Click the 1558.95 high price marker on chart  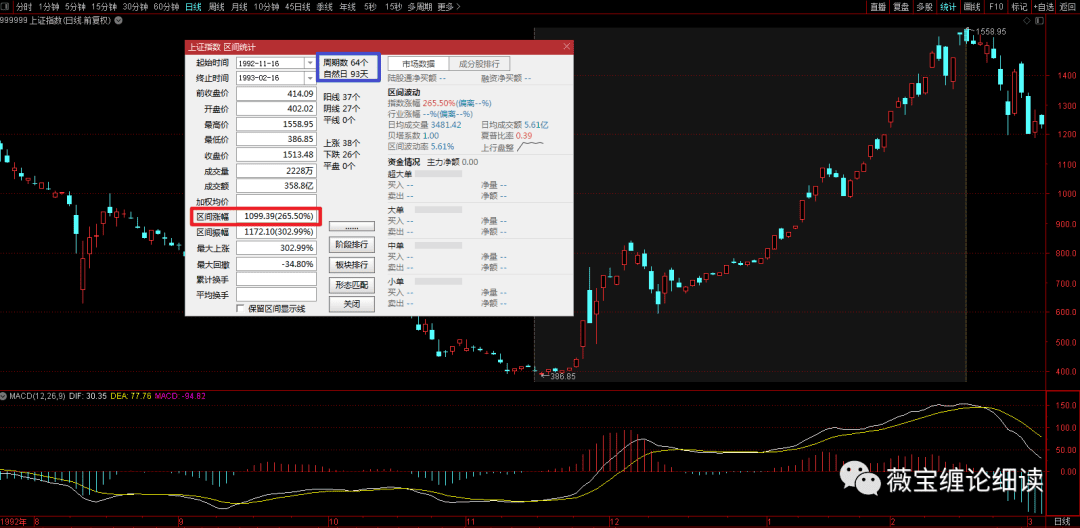[x=990, y=32]
